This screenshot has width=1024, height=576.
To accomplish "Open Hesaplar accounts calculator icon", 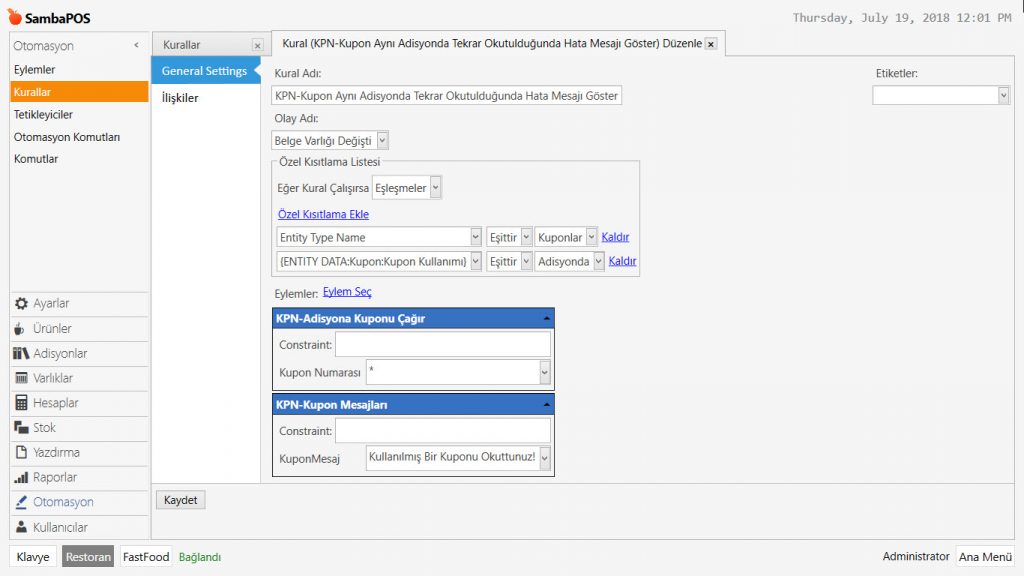I will pos(21,403).
